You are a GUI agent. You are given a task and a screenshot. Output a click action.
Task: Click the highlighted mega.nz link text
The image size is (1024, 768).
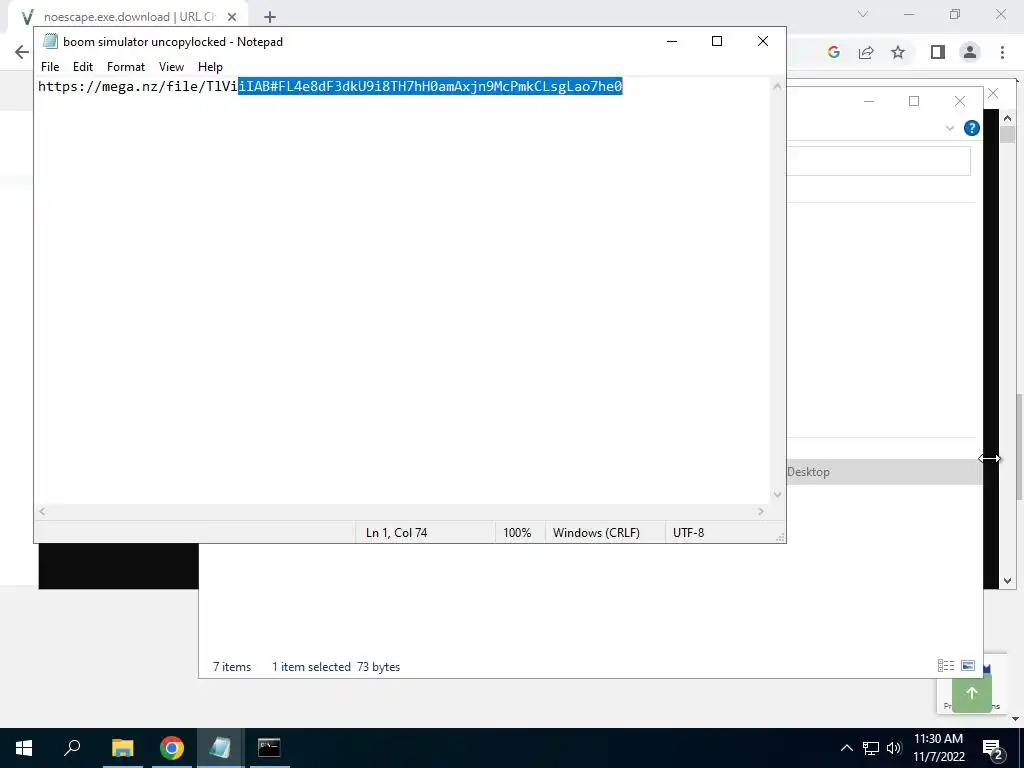pyautogui.click(x=430, y=86)
